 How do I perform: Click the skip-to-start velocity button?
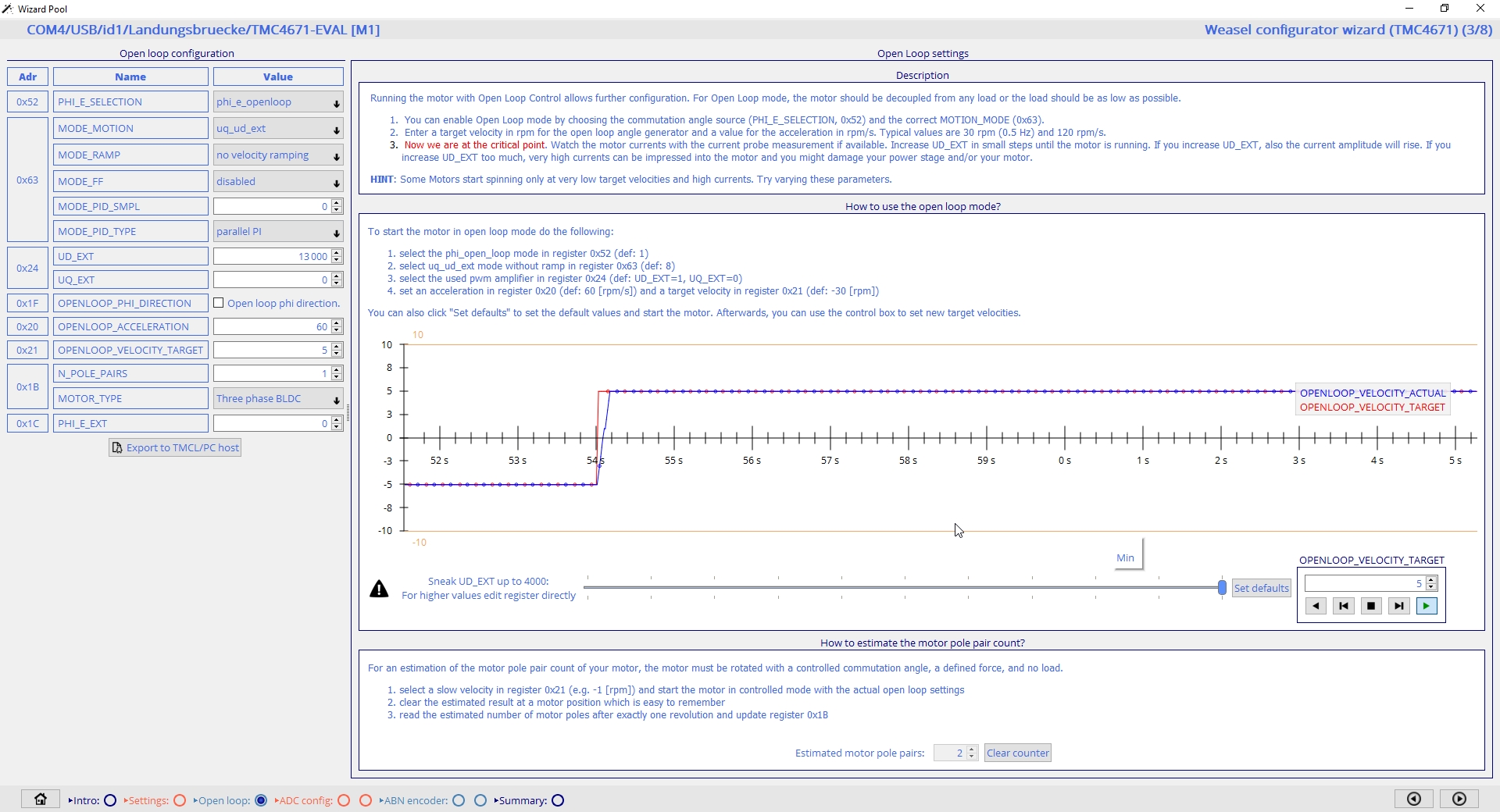[1344, 606]
